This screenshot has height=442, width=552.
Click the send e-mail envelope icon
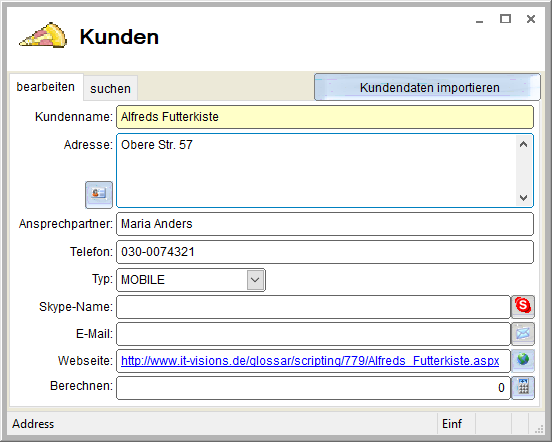tap(523, 334)
